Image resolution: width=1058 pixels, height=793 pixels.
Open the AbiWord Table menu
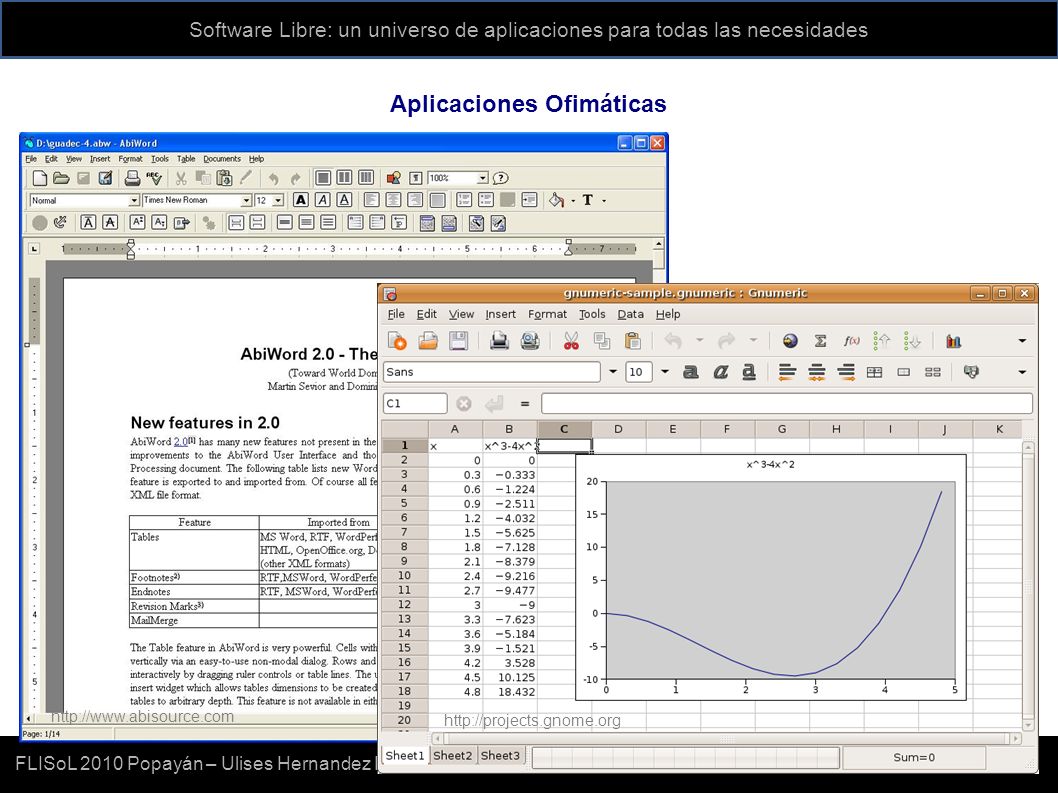pyautogui.click(x=186, y=159)
